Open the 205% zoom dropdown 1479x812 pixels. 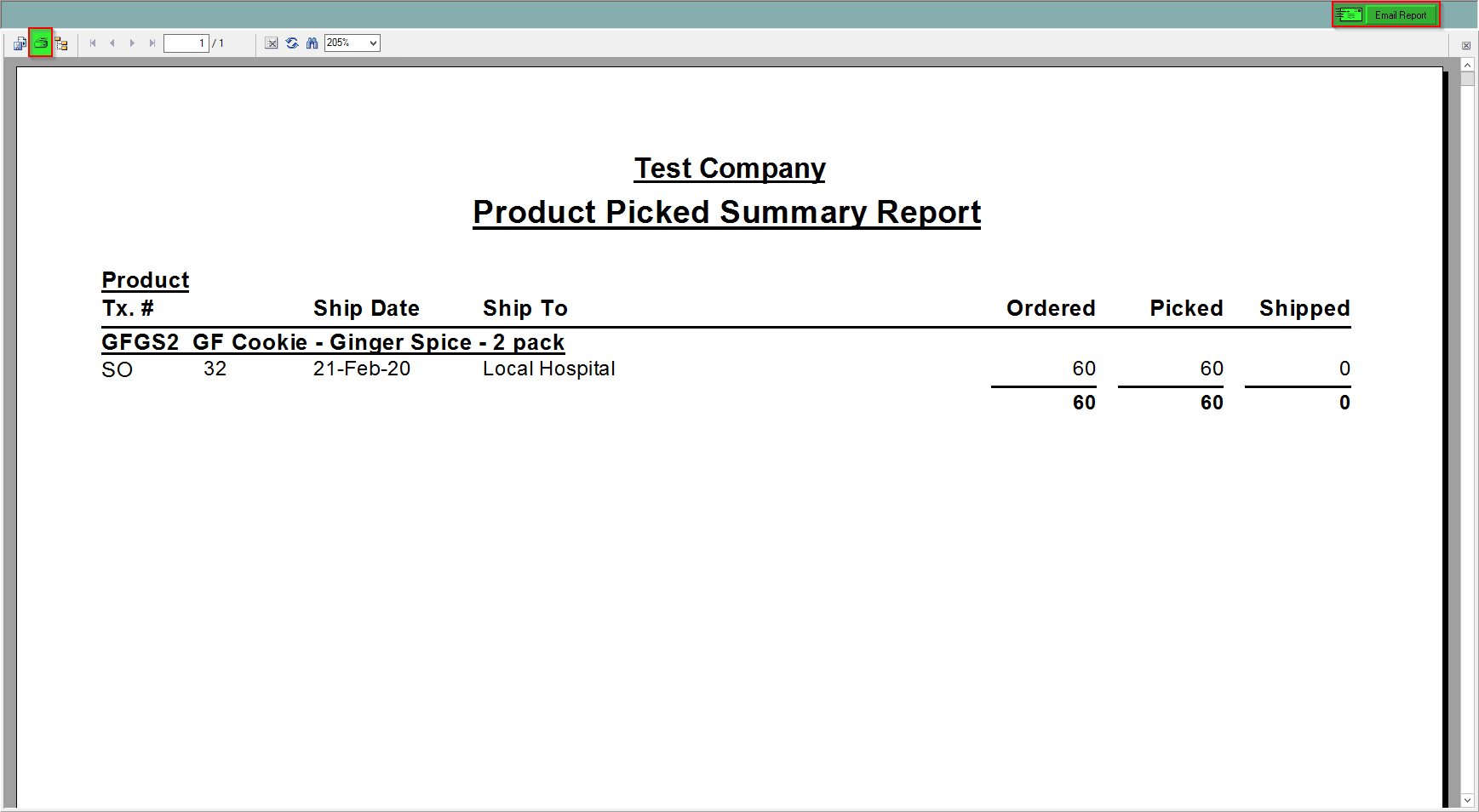click(x=353, y=43)
